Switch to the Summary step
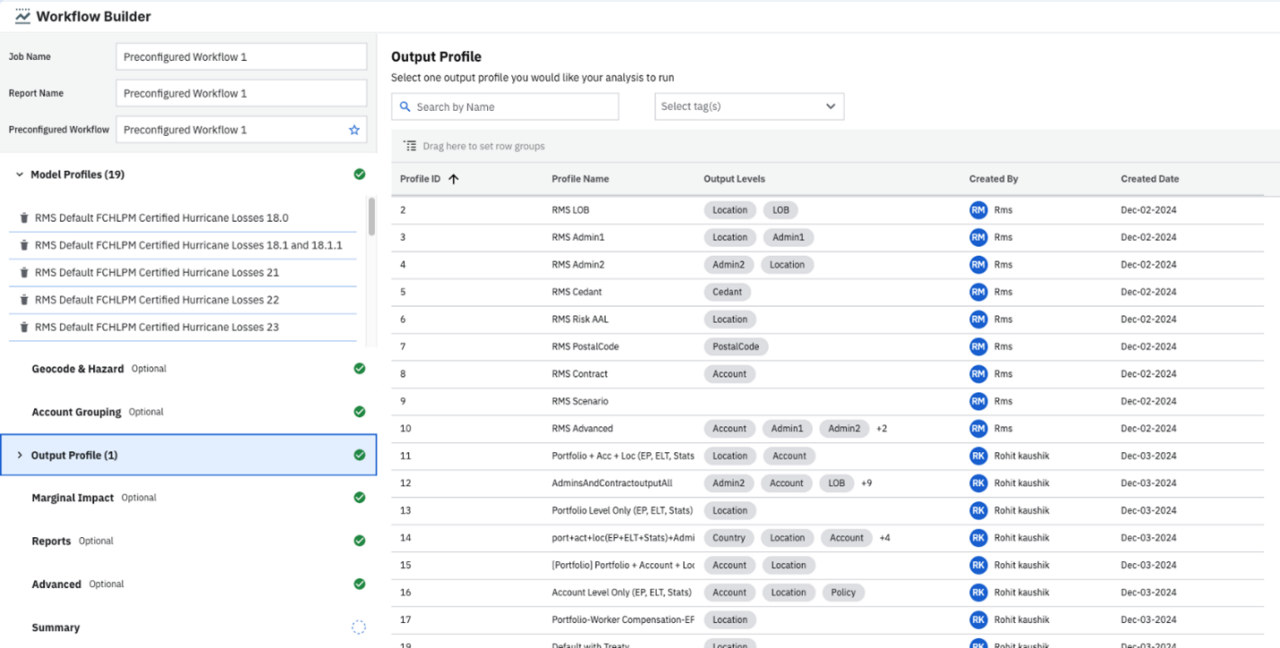This screenshot has width=1280, height=648. tap(55, 627)
